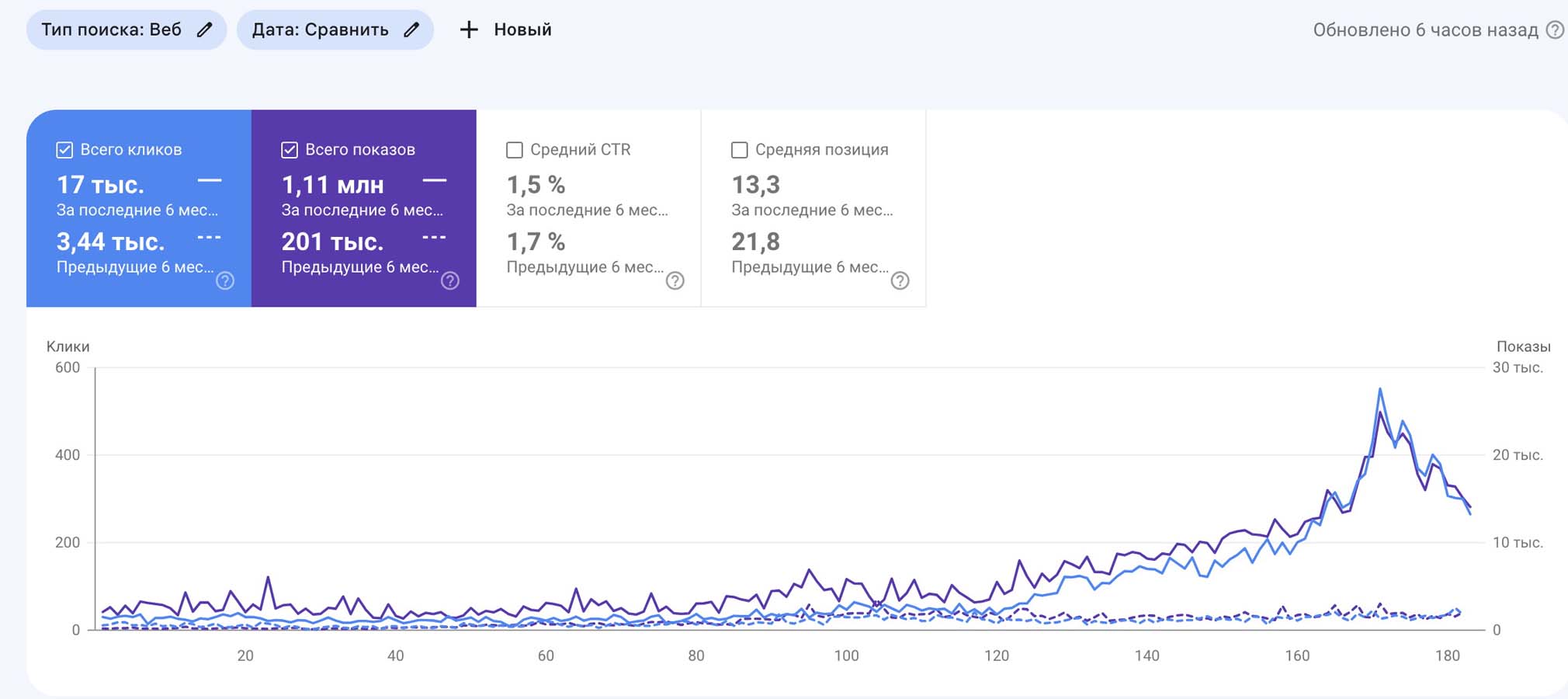Enable the Средняя позиция checkbox
This screenshot has height=699, width=1568.
[x=740, y=150]
